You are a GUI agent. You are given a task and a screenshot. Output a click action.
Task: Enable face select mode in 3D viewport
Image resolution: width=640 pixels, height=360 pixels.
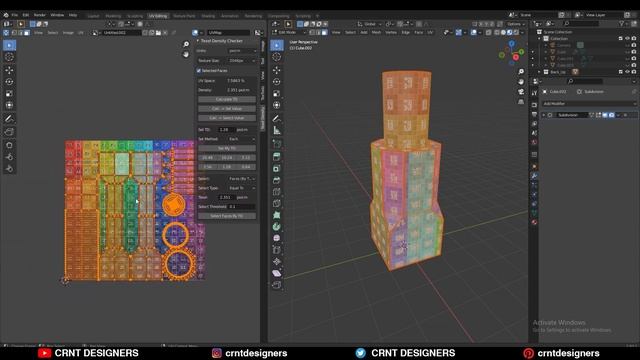324,32
